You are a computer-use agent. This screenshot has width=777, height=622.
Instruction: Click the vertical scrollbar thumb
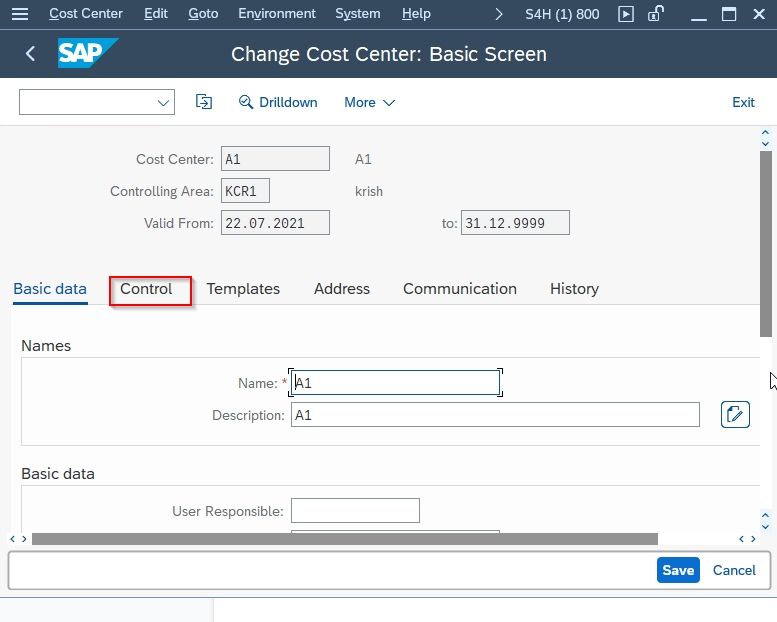pyautogui.click(x=766, y=244)
